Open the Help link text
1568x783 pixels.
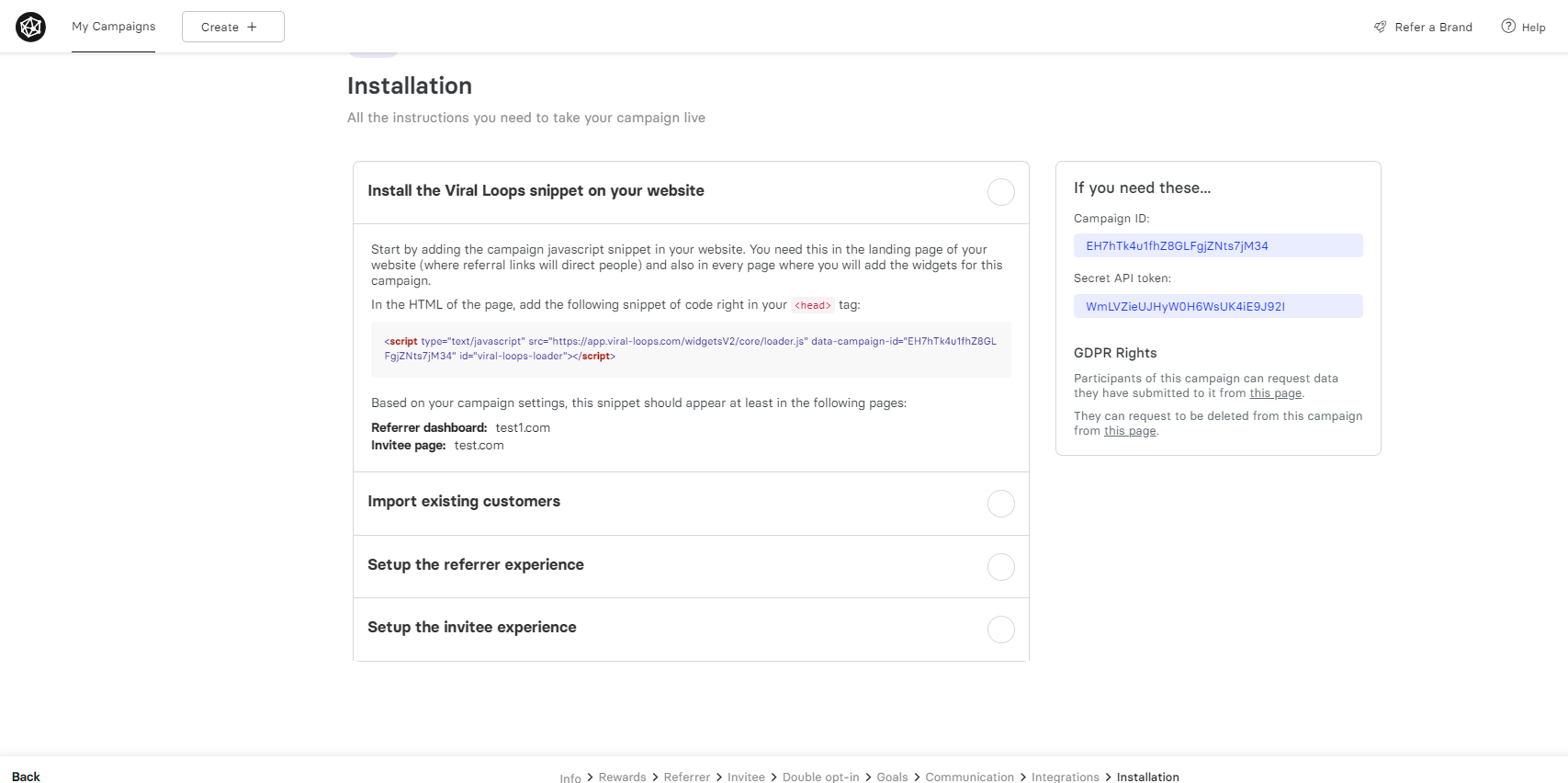(1534, 28)
